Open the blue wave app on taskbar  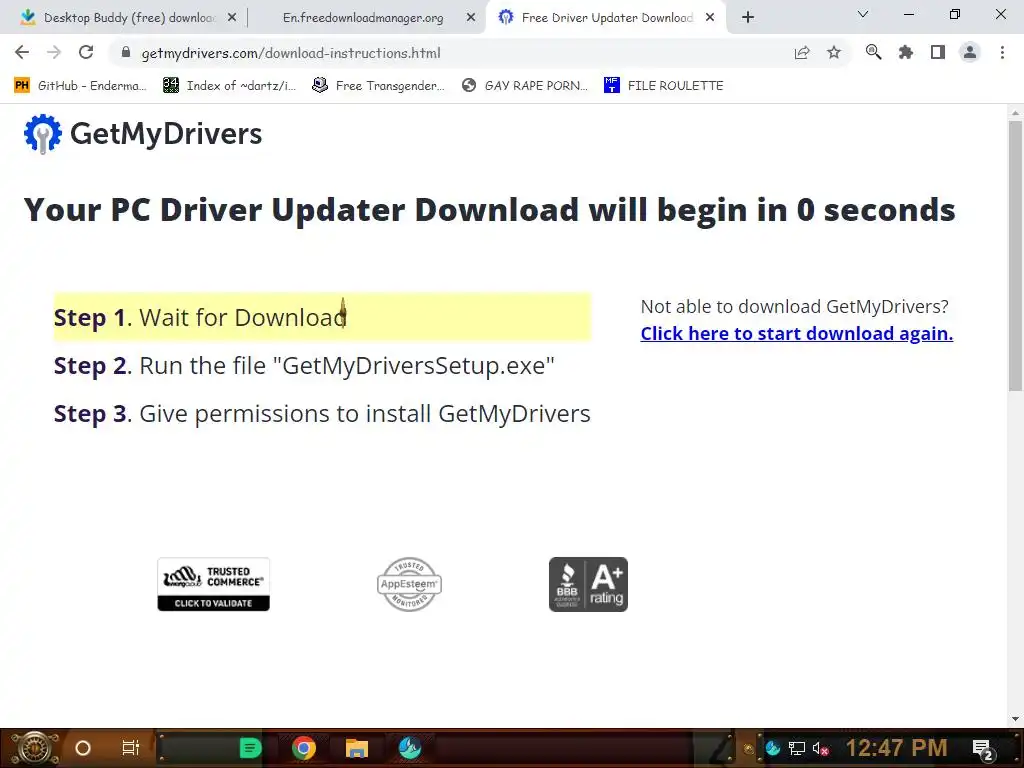(x=410, y=748)
